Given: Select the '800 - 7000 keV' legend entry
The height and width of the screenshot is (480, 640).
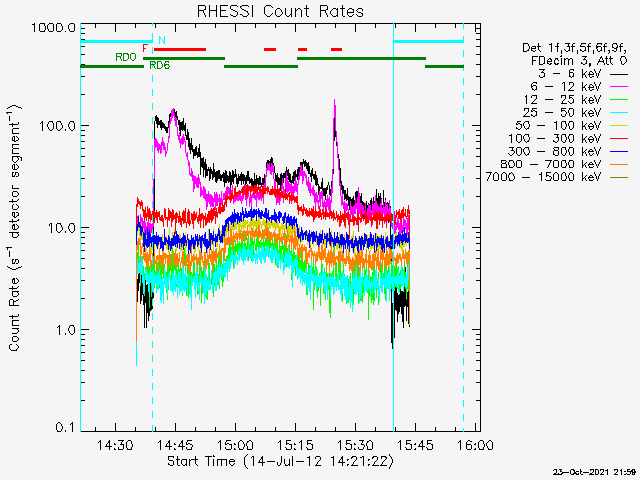Looking at the screenshot, I should pyautogui.click(x=564, y=164).
